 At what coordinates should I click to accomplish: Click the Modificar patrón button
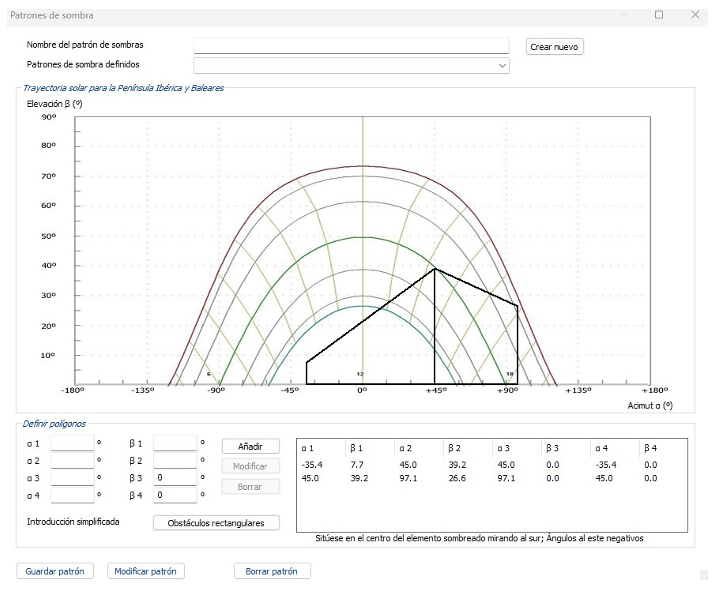tap(146, 571)
